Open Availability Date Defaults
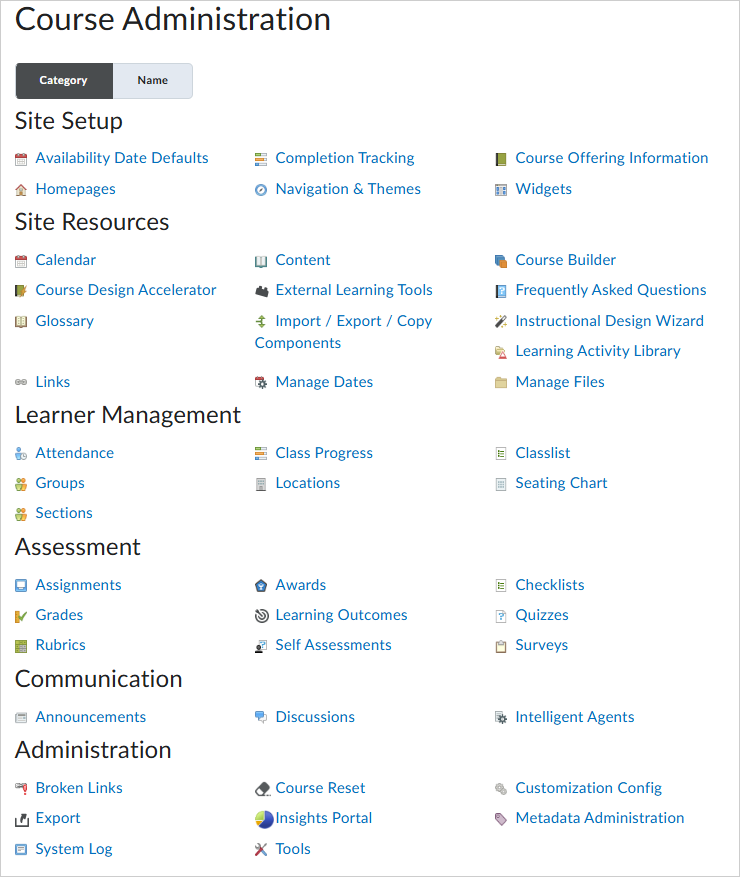The height and width of the screenshot is (877, 740). (121, 158)
